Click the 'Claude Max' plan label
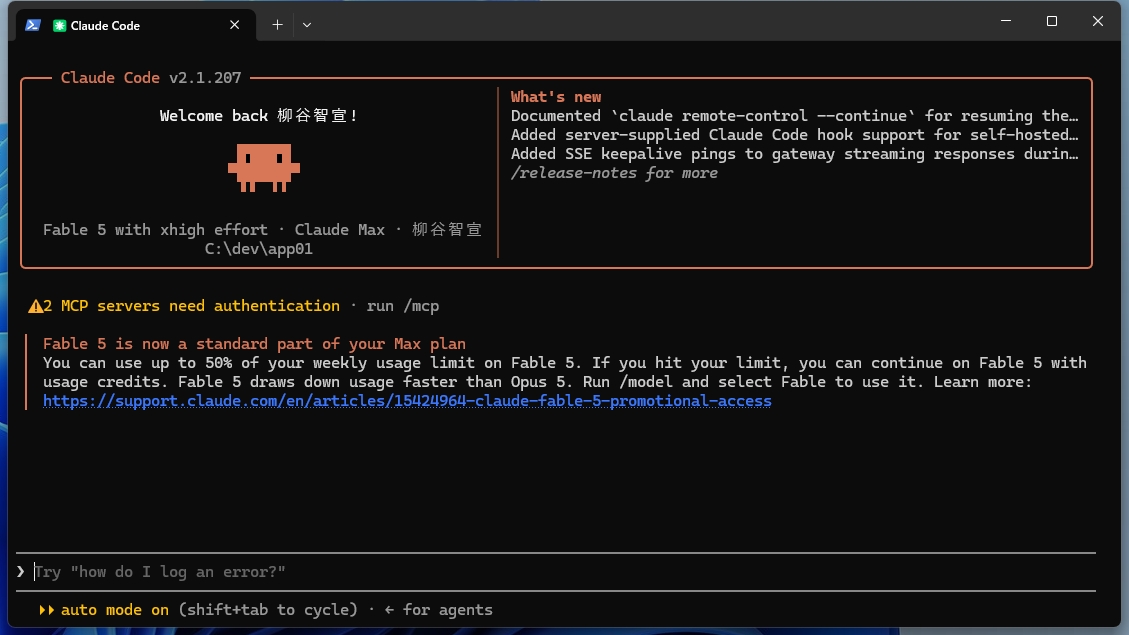Screen dimensions: 1129x635 tap(339, 230)
